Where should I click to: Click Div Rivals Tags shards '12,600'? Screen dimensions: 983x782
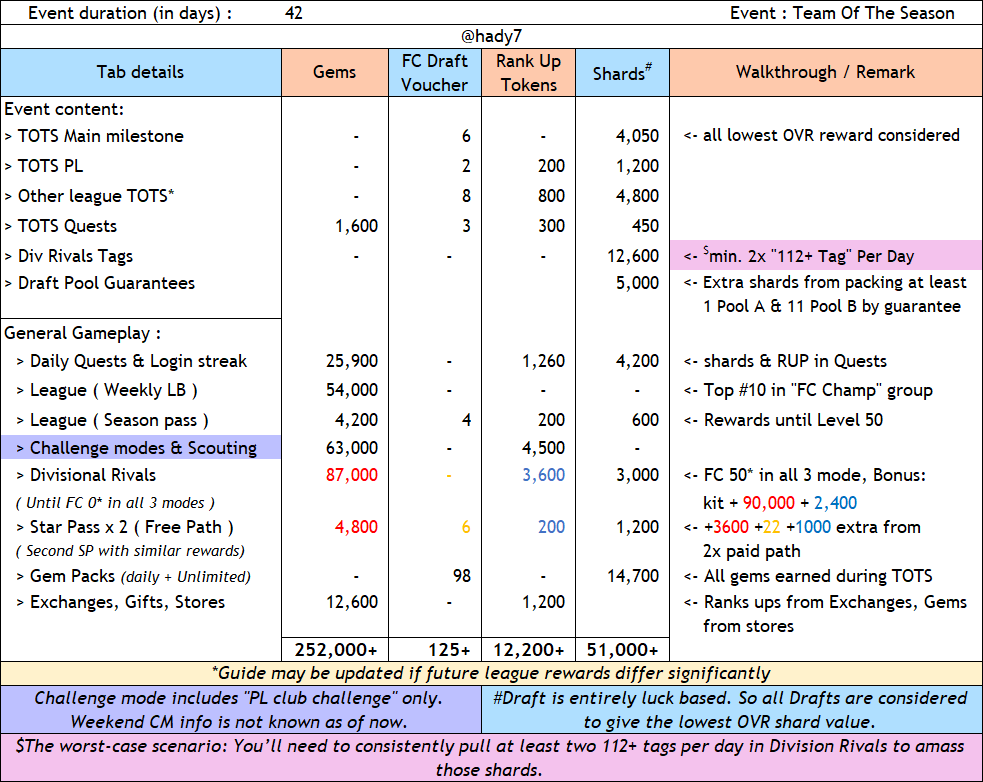(x=633, y=256)
